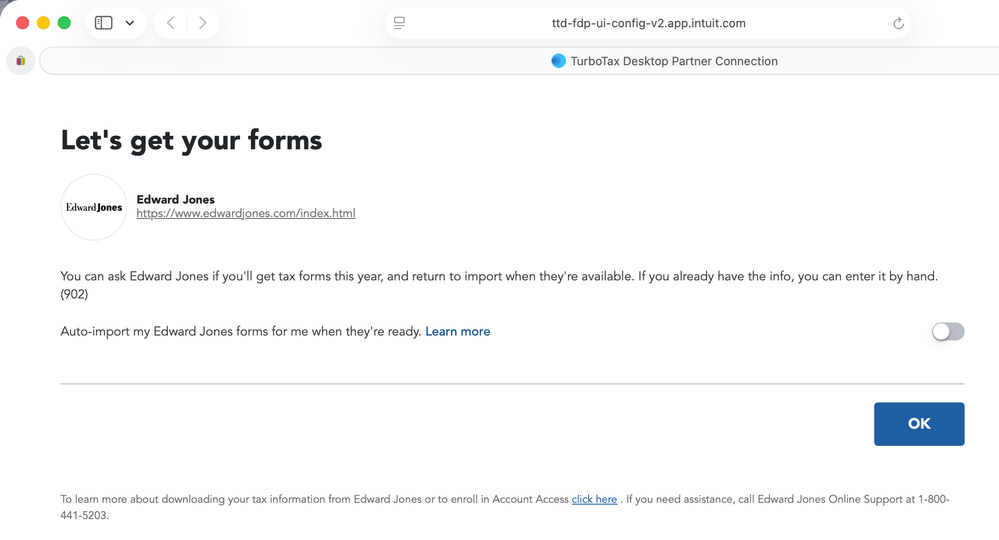999x540 pixels.
Task: Minimize the window with yellow button
Action: tap(43, 23)
